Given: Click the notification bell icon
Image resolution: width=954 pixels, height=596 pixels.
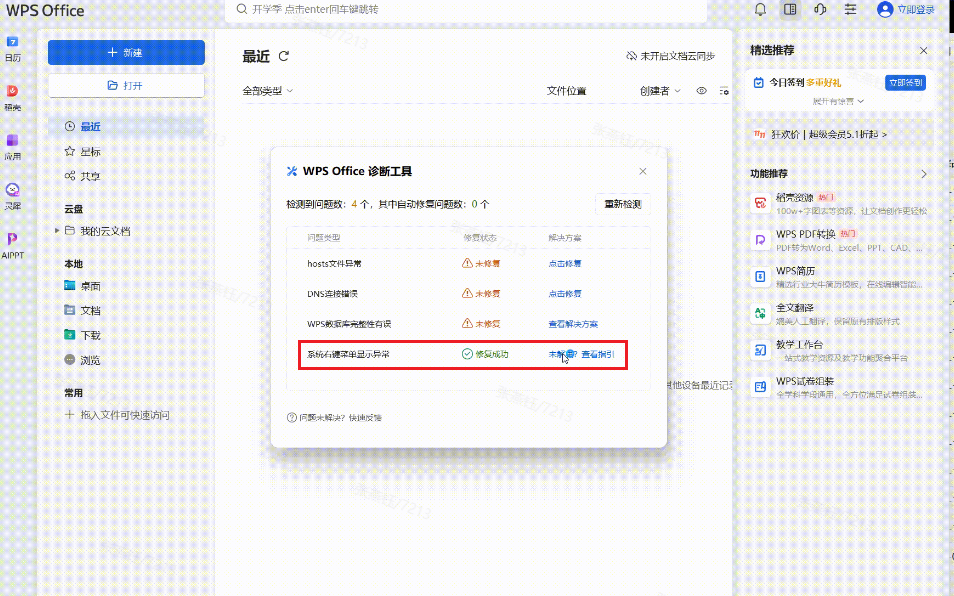Looking at the screenshot, I should click(761, 9).
